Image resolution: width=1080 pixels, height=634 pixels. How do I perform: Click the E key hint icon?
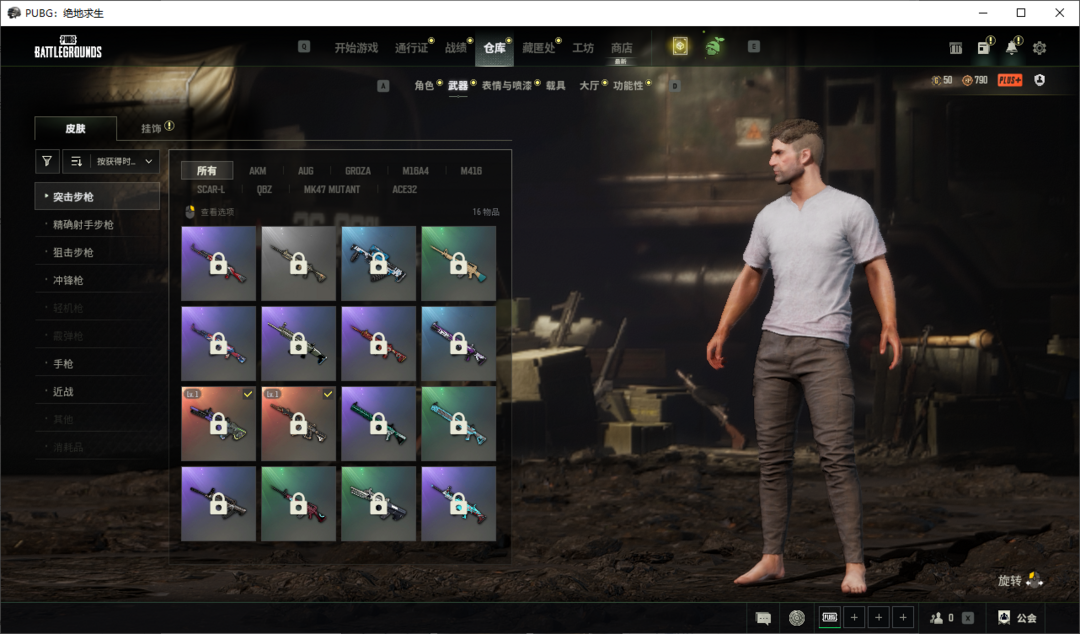tap(754, 46)
